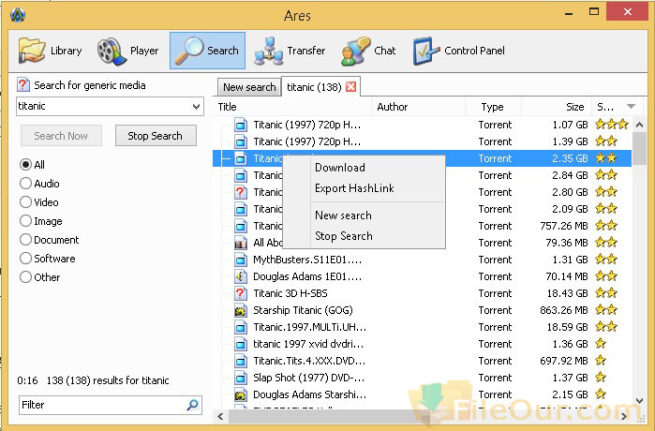Select the 18.43 GB size cell
Screen dimensions: 655x431
point(567,293)
